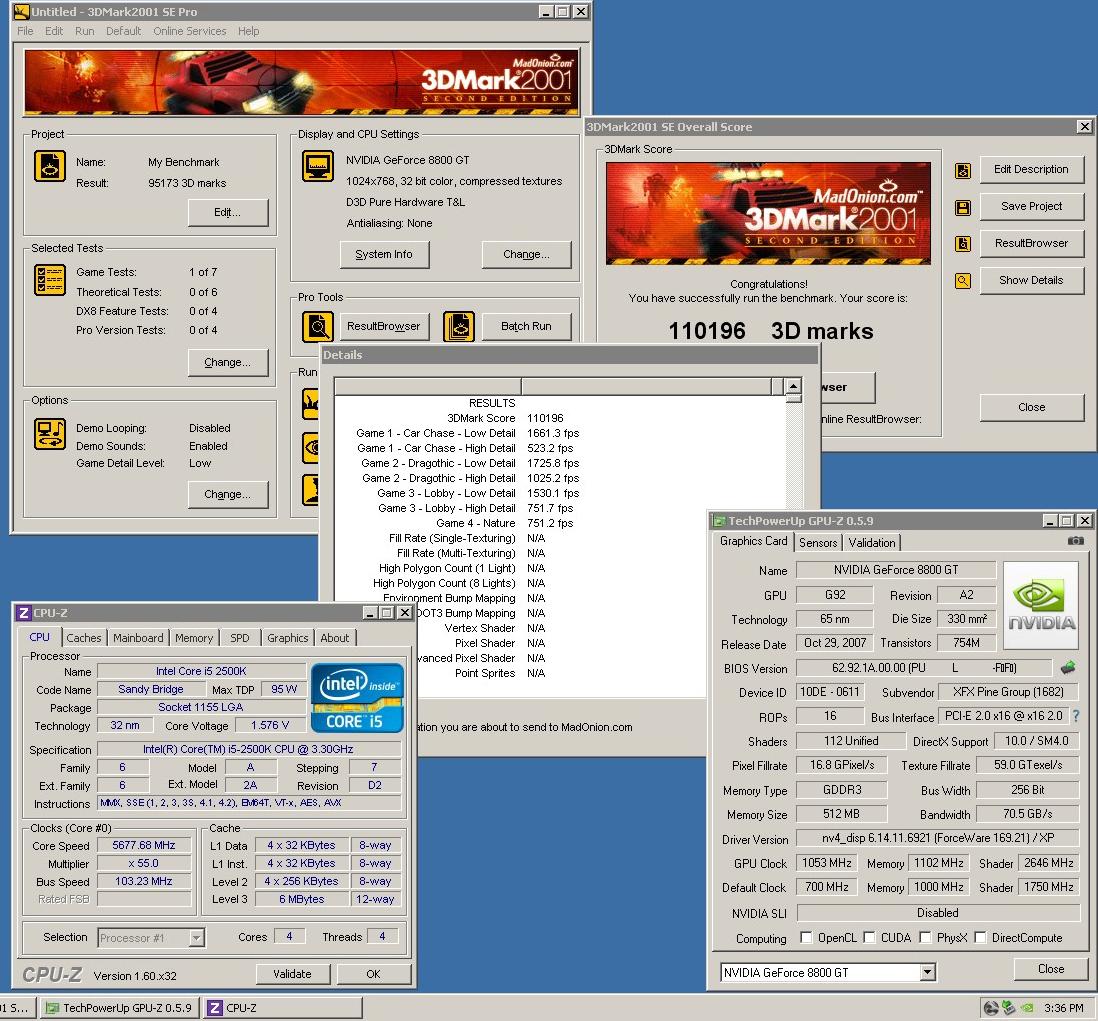Open the second system tray icon
Image resolution: width=1098 pixels, height=1021 pixels.
1008,1008
